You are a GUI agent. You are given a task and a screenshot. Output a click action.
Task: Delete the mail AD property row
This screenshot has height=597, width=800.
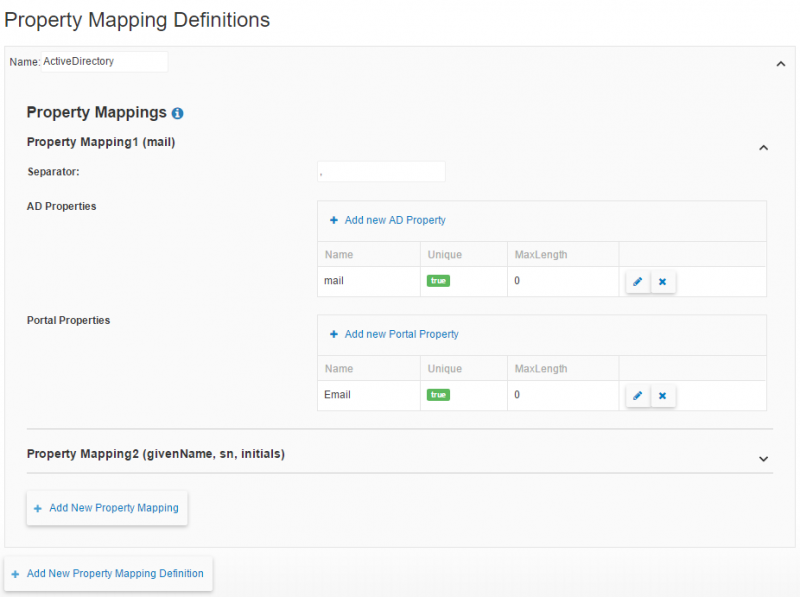pos(663,282)
